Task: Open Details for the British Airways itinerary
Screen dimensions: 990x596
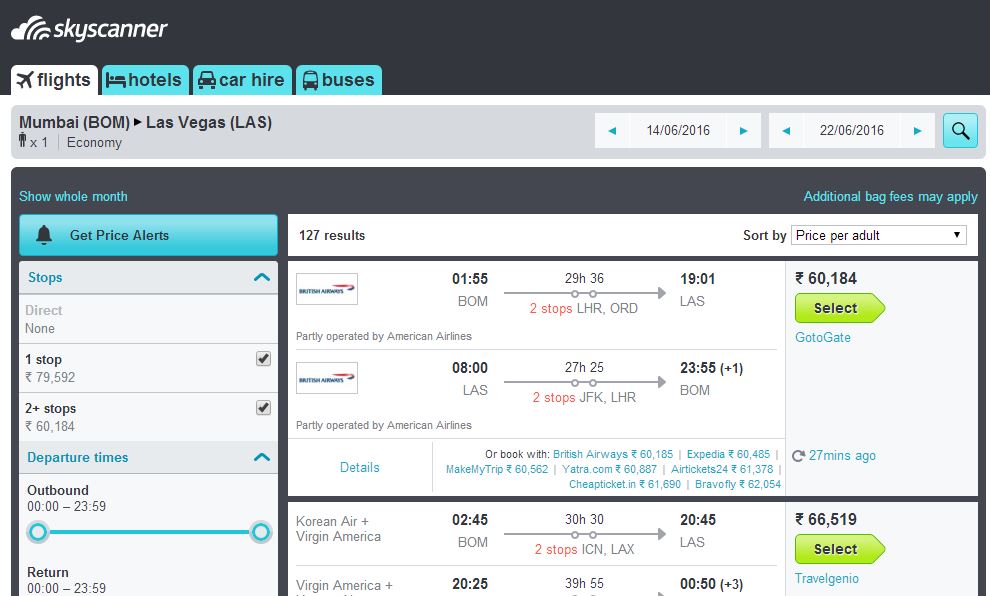Action: (x=360, y=467)
